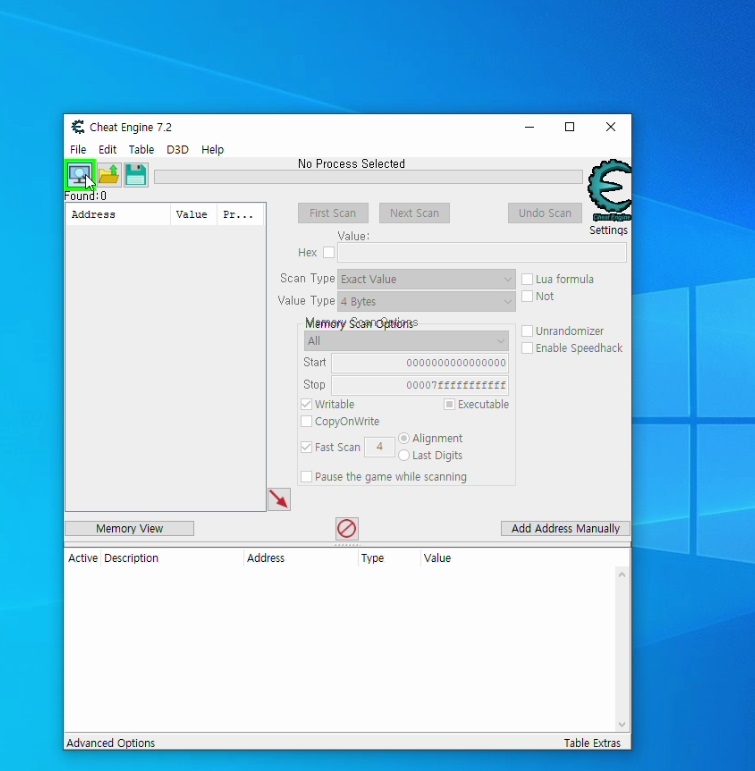Click the address table Address column header

301,558
